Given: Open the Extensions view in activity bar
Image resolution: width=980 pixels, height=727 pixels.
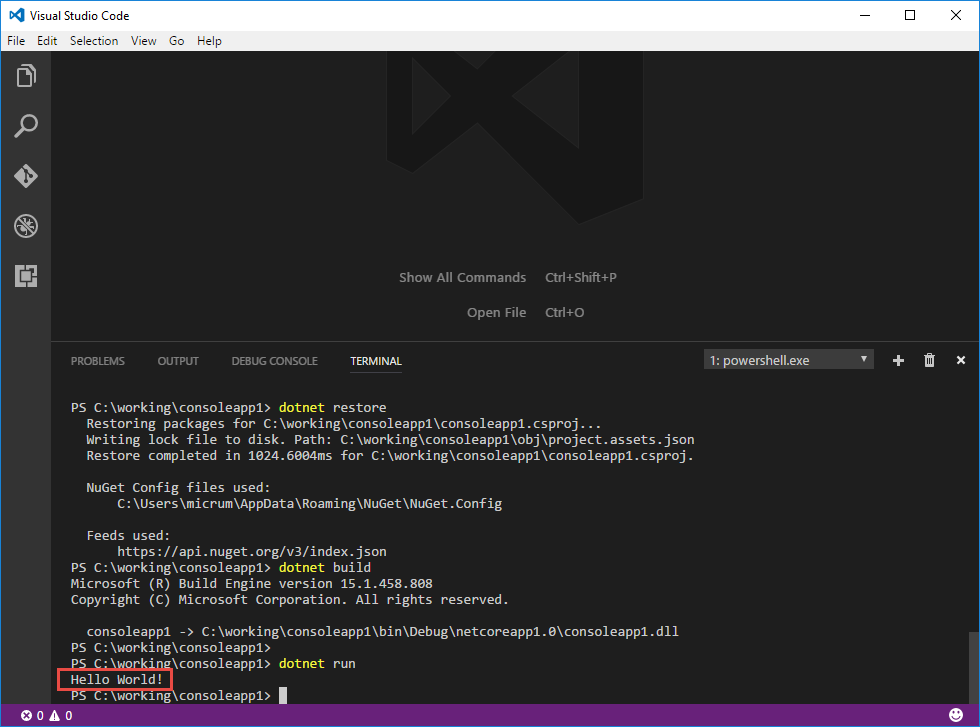Looking at the screenshot, I should tap(26, 276).
